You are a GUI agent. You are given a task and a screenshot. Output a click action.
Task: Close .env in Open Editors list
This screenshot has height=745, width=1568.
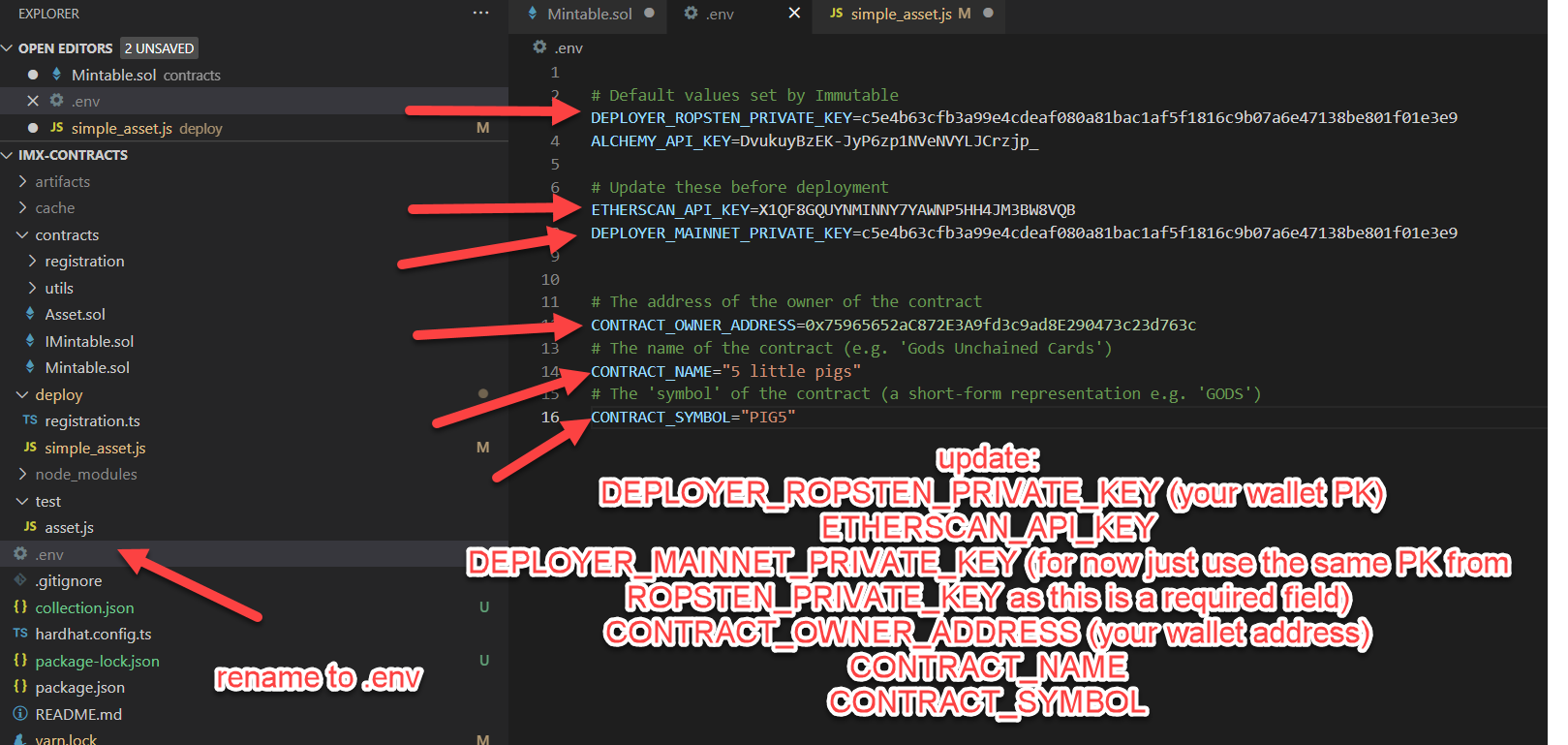click(x=33, y=101)
